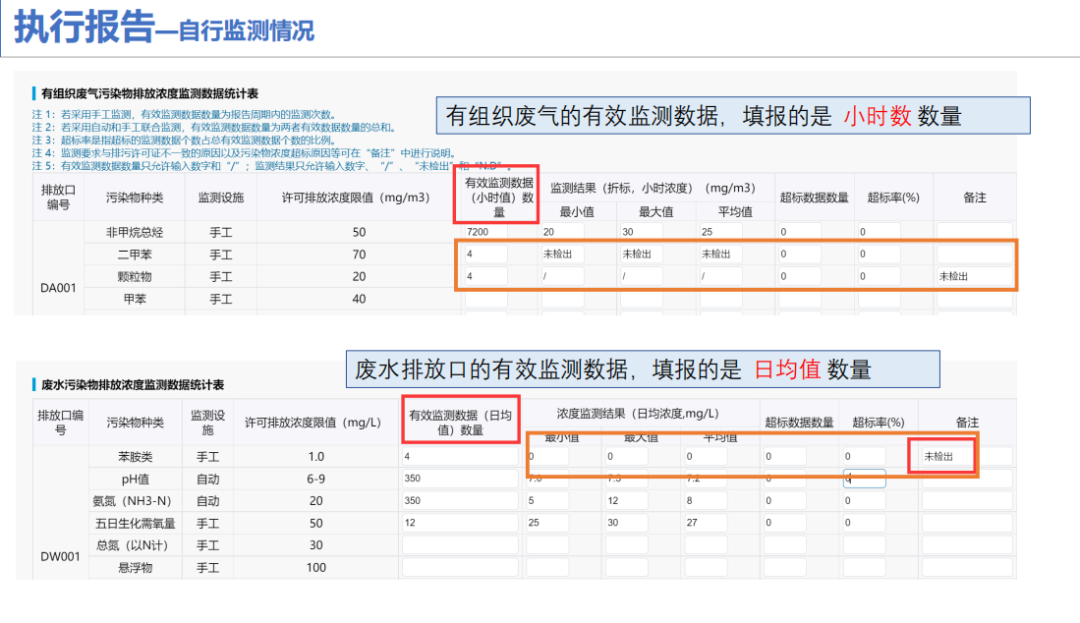This screenshot has width=1080, height=623.
Task: Click the 五日生化需氧量 count field showing 12
Action: point(457,522)
